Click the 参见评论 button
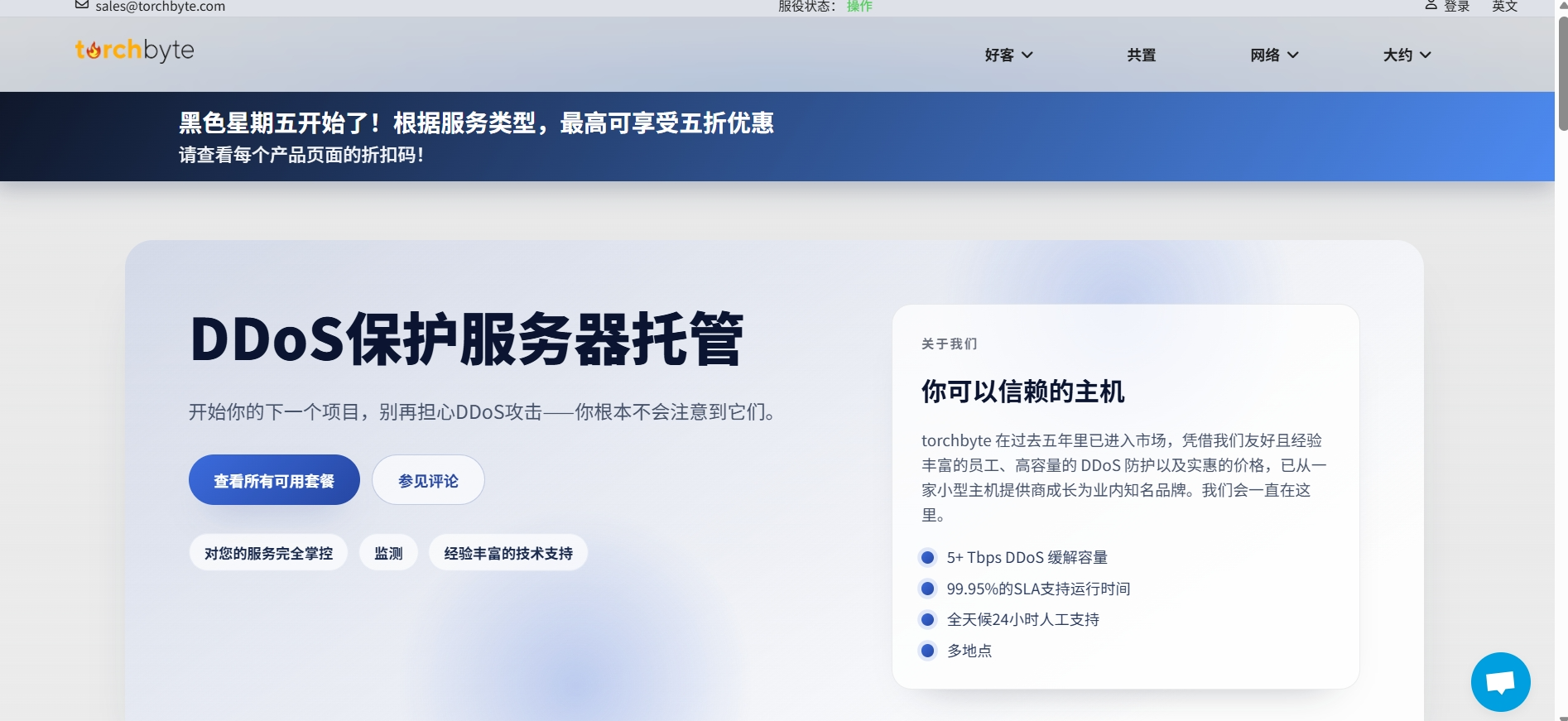This screenshot has height=721, width=1568. [428, 480]
